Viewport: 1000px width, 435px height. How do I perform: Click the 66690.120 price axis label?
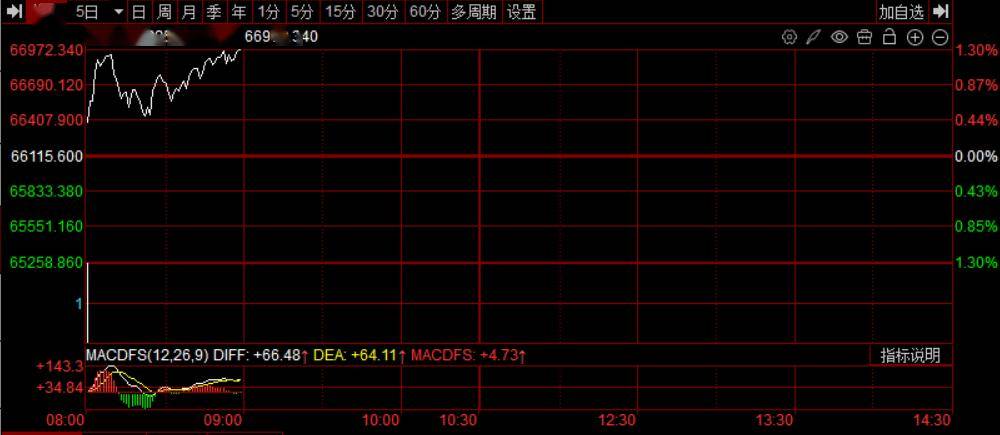pyautogui.click(x=47, y=85)
